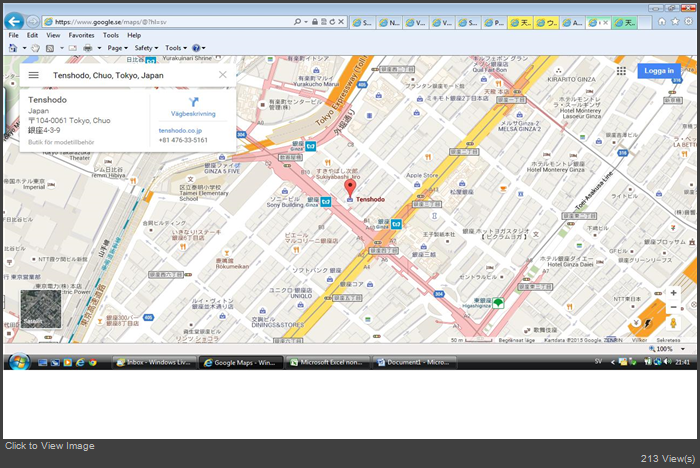Expand the feeds dropdown arrow
The image size is (700, 468).
(62, 48)
